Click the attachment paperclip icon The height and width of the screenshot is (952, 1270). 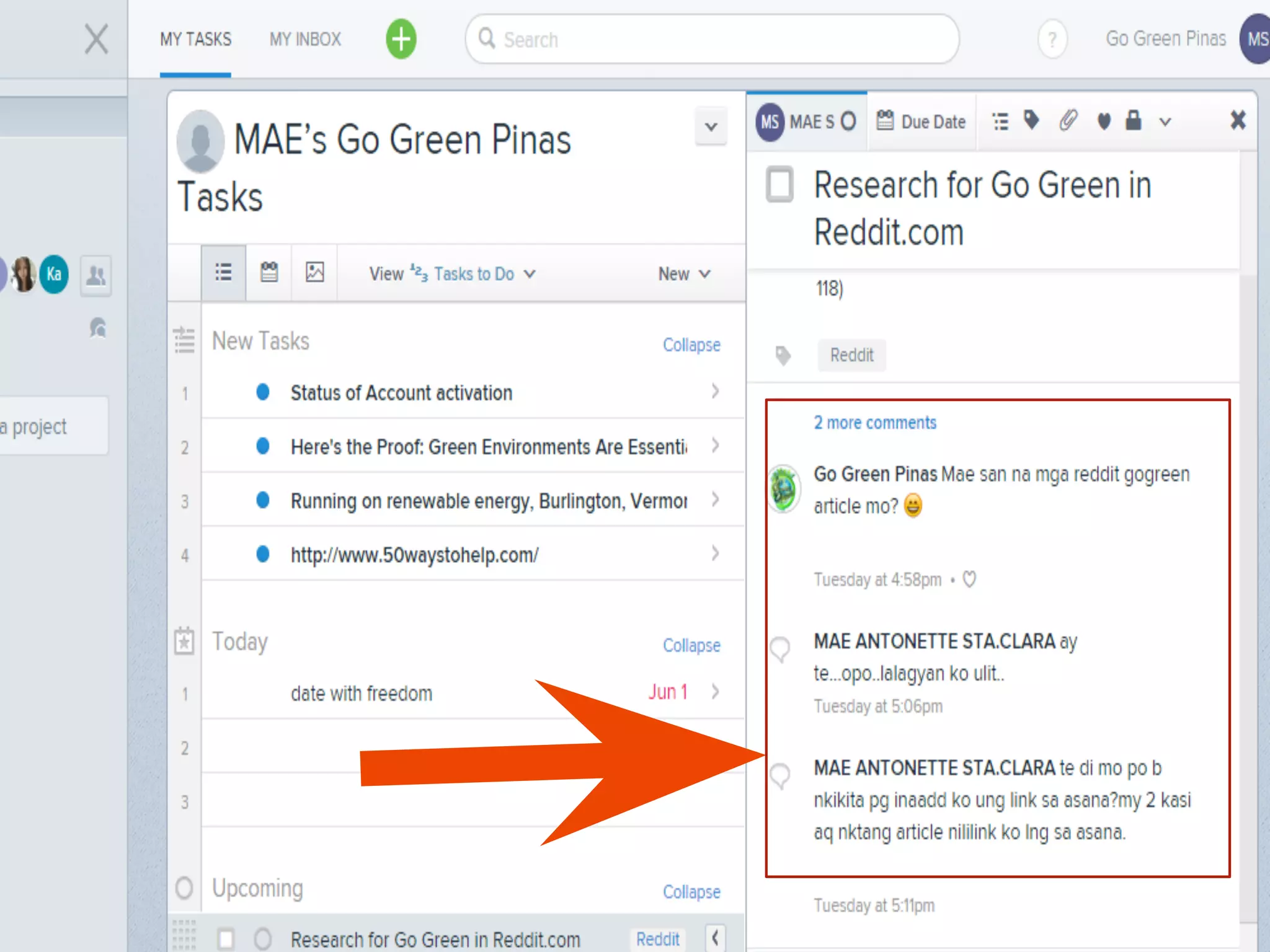[x=1068, y=120]
